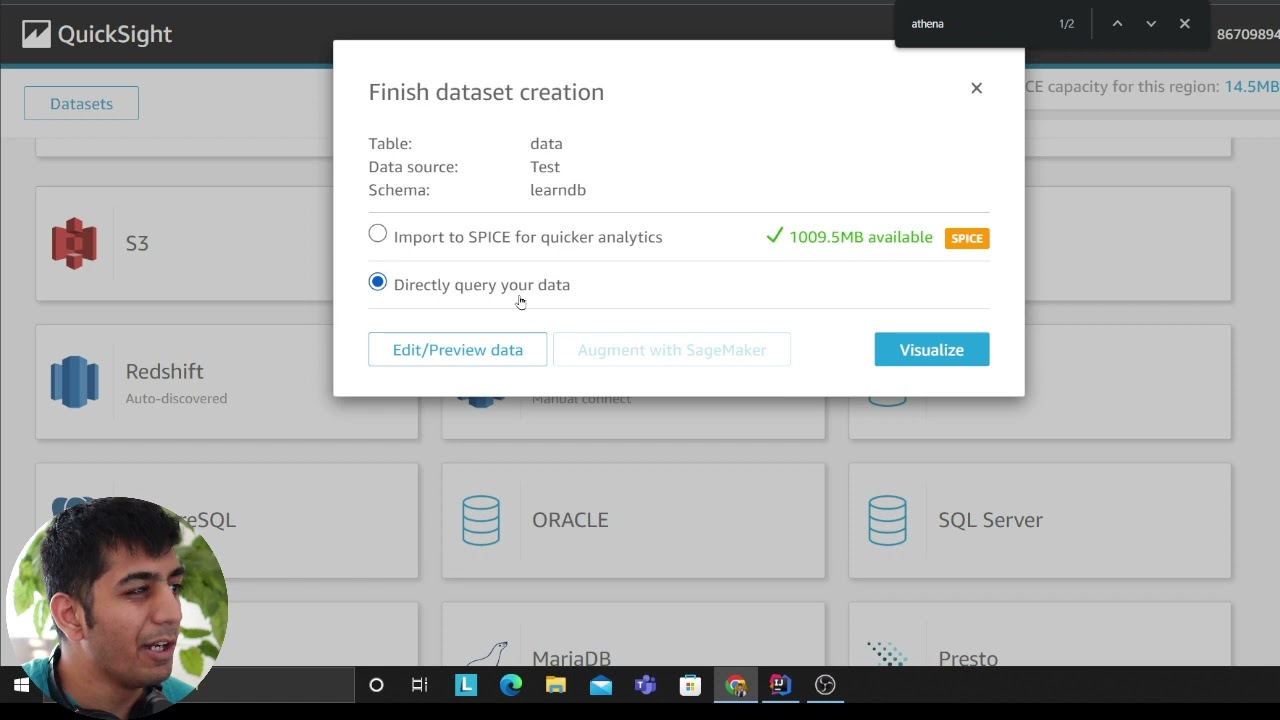Image resolution: width=1280 pixels, height=720 pixels.
Task: Click the S3 data source label
Action: [137, 243]
